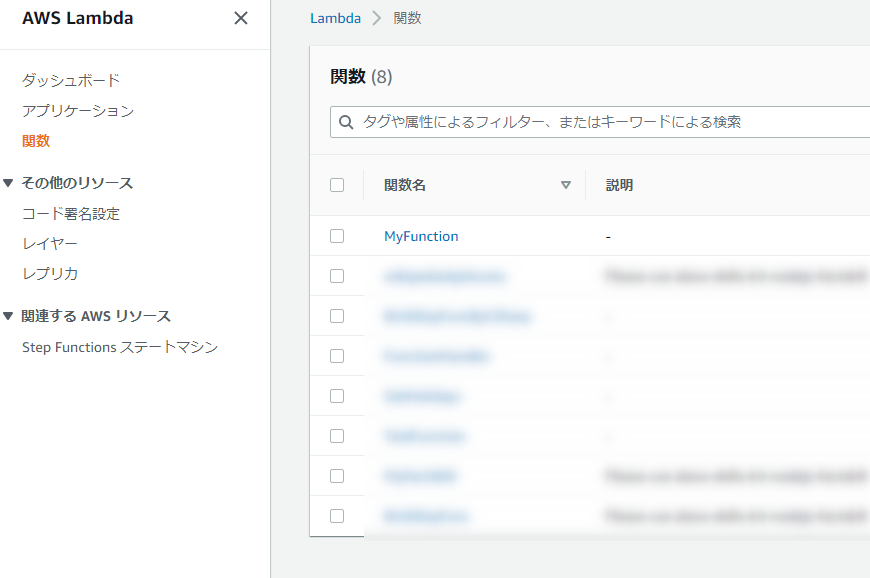Focus the function filter search field
The height and width of the screenshot is (578, 870).
pyautogui.click(x=600, y=122)
